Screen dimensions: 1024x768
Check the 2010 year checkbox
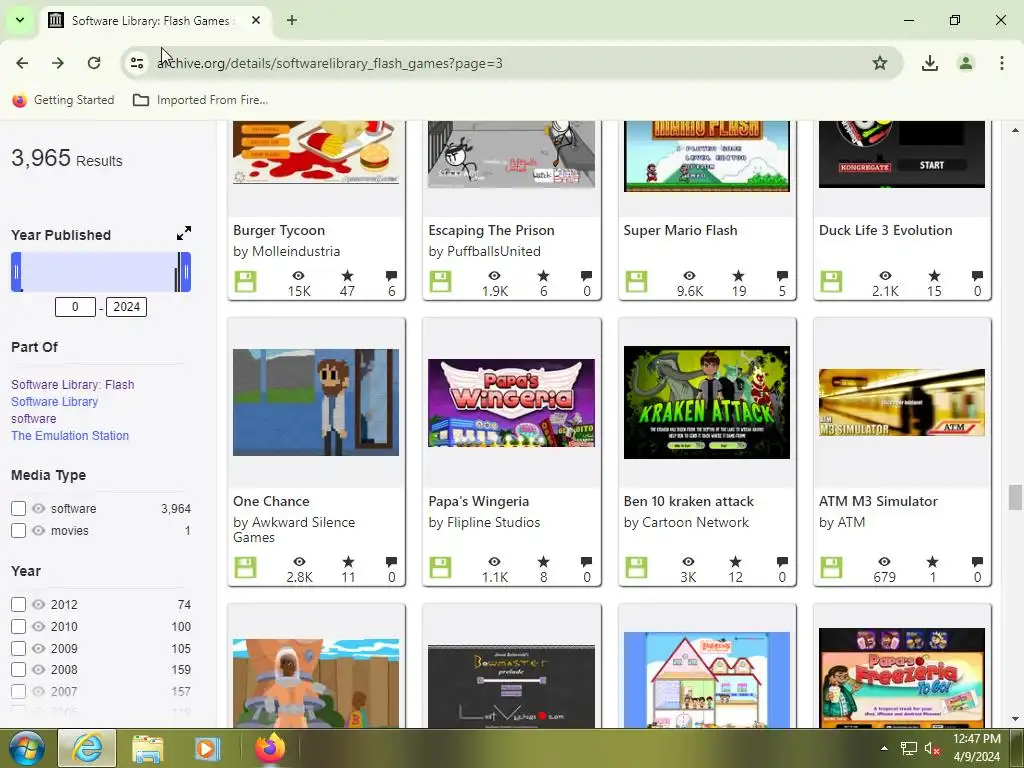click(x=18, y=626)
